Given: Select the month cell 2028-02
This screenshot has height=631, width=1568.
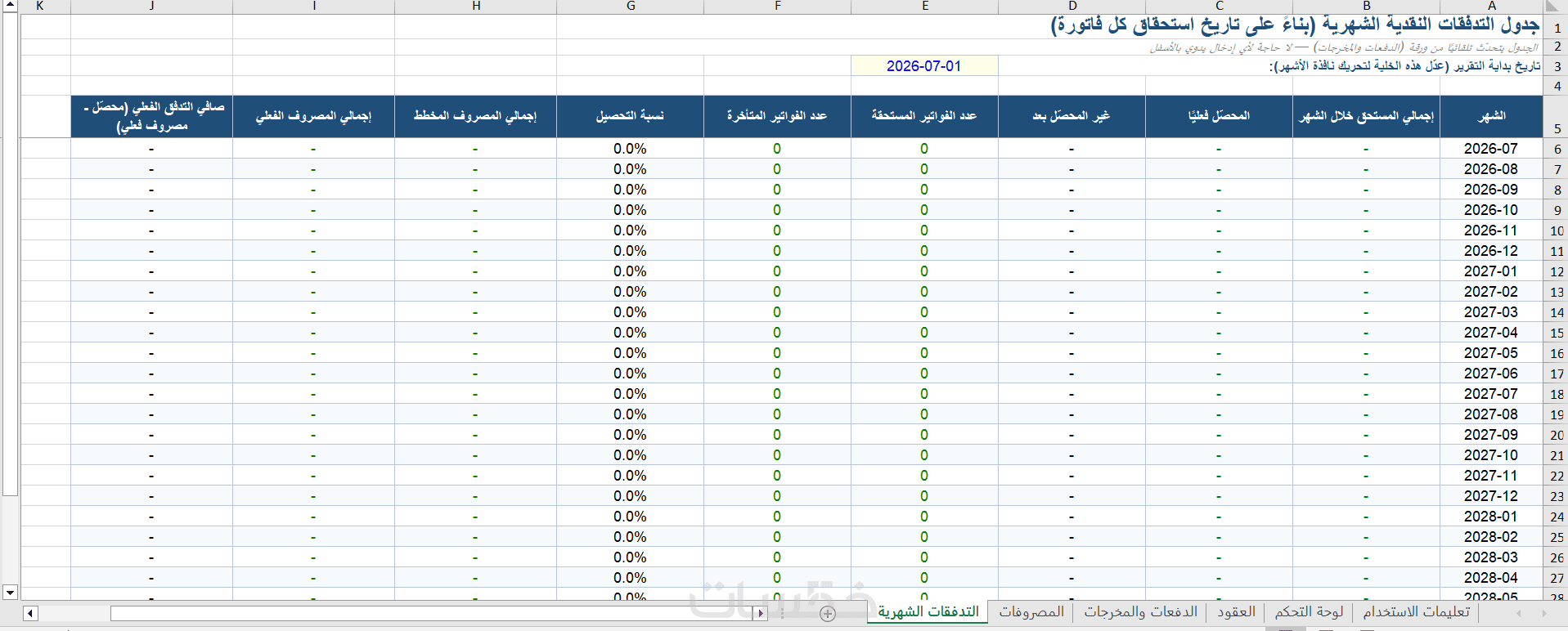Looking at the screenshot, I should (x=1491, y=537).
